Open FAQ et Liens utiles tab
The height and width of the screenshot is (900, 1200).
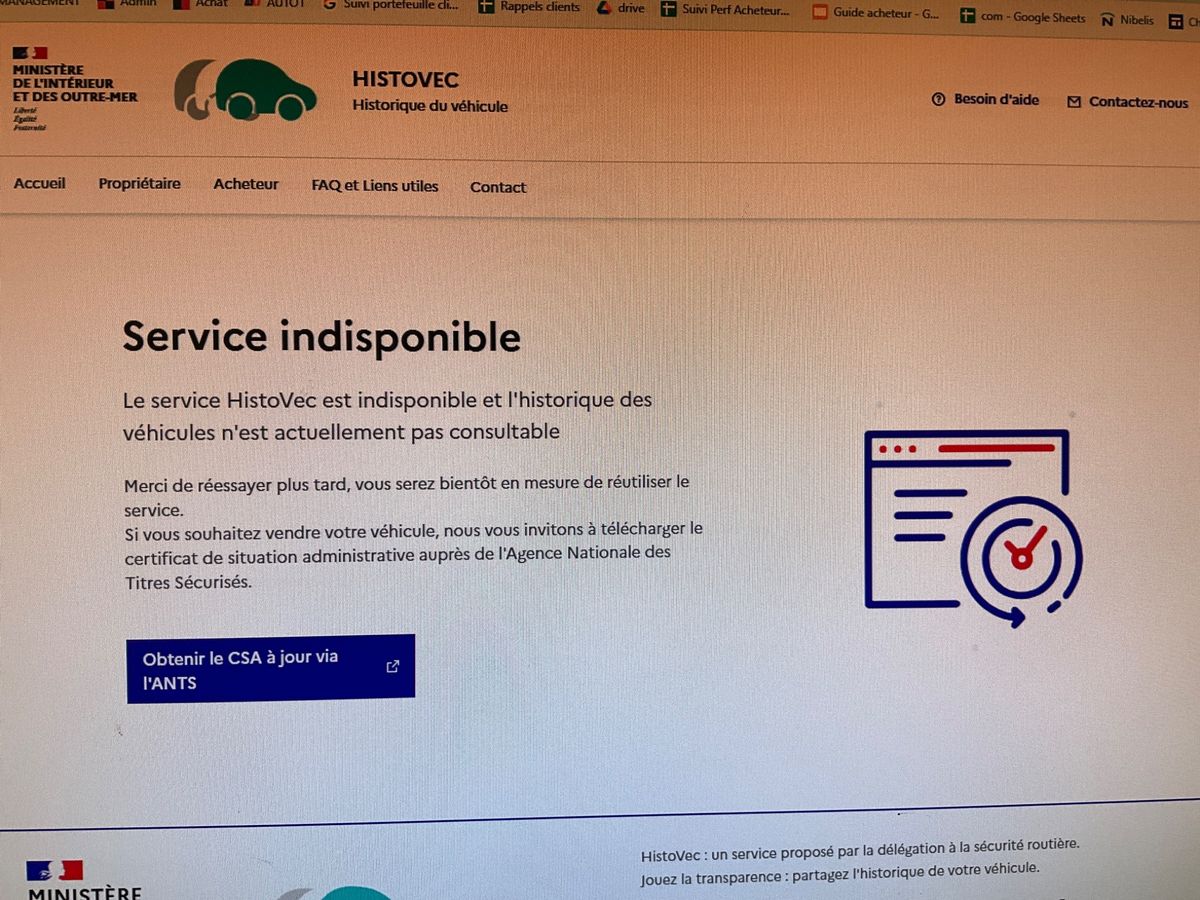pos(375,186)
